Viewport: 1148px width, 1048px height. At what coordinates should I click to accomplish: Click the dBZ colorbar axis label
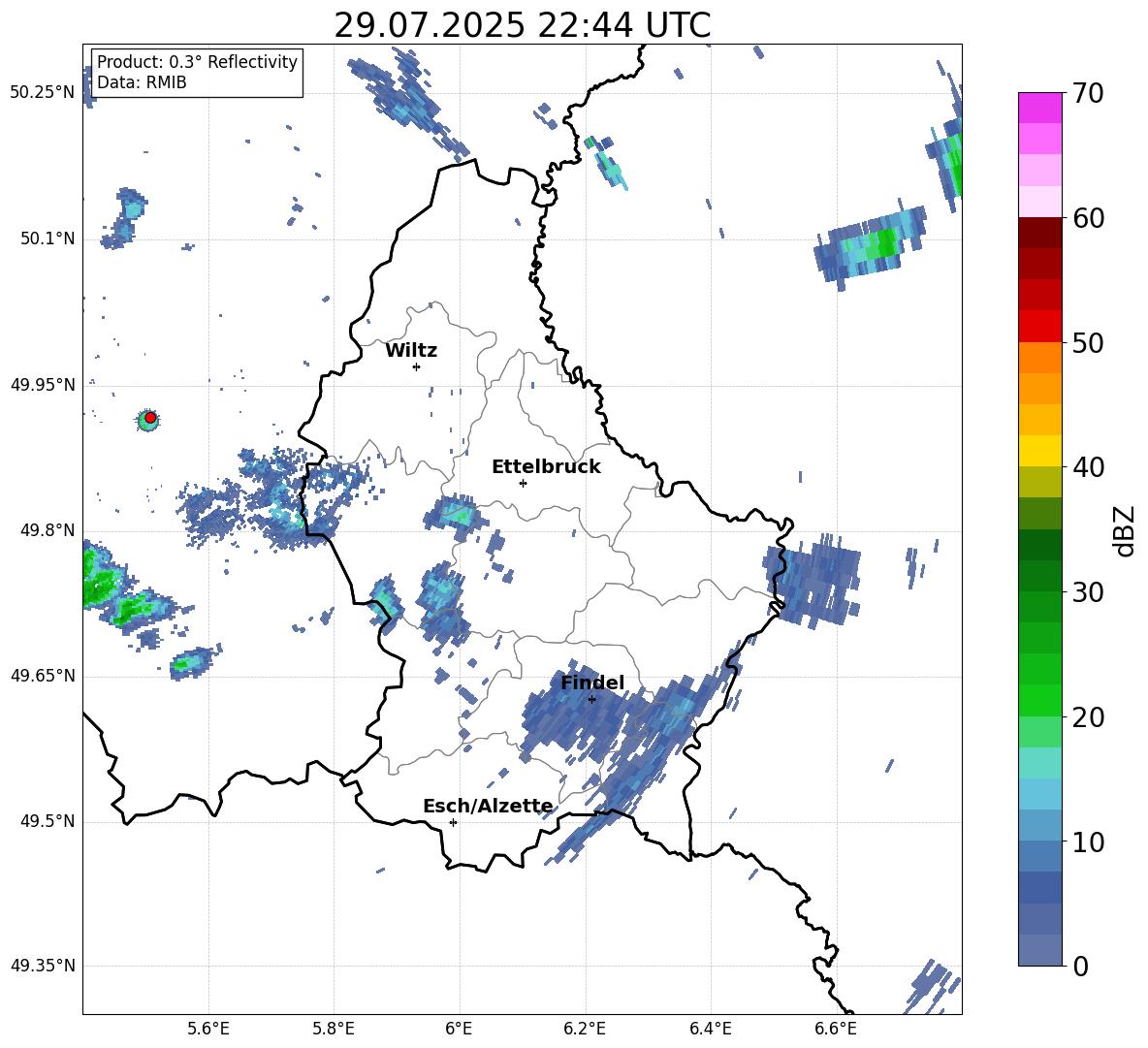click(x=1126, y=530)
